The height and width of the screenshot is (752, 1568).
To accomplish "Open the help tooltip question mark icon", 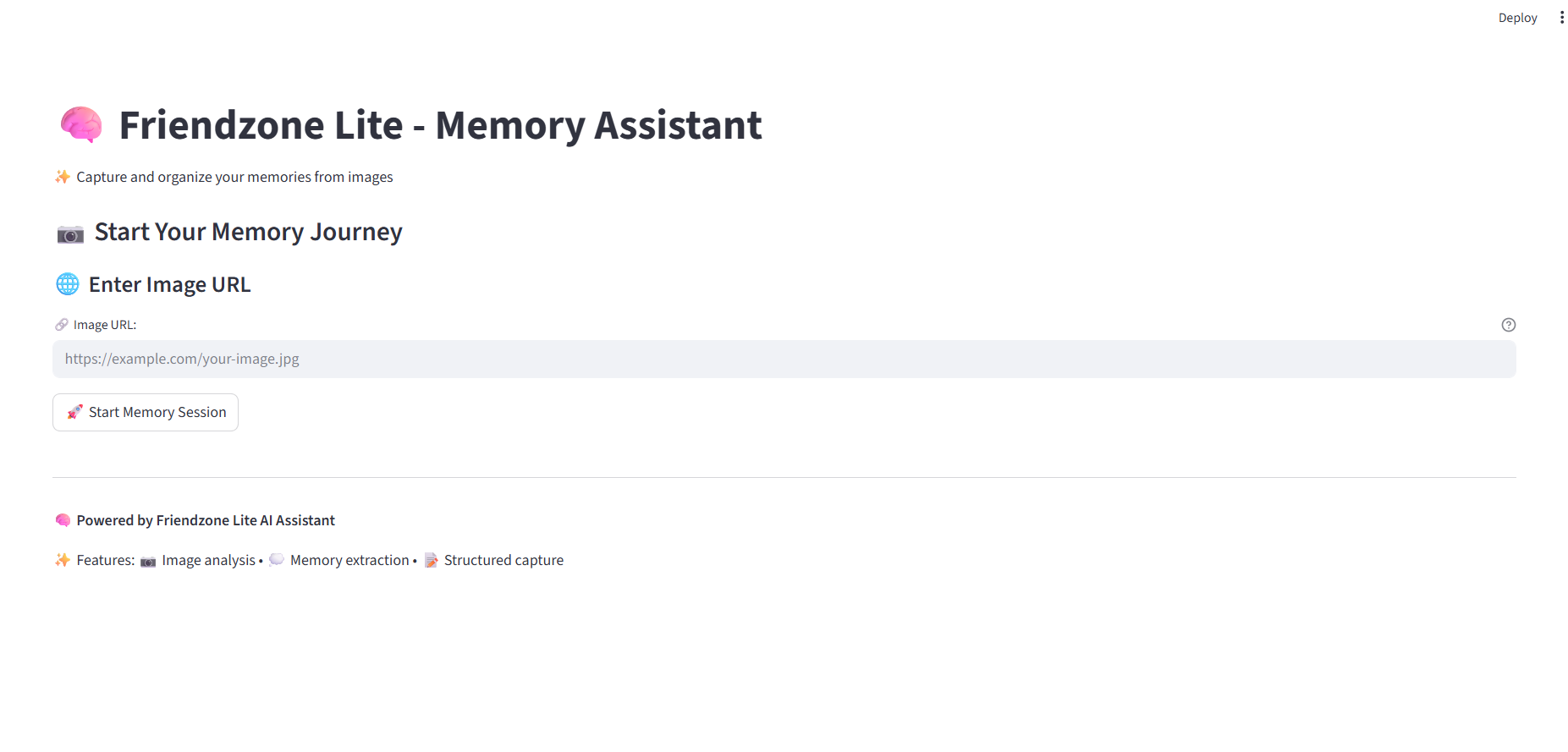I will pos(1508,325).
